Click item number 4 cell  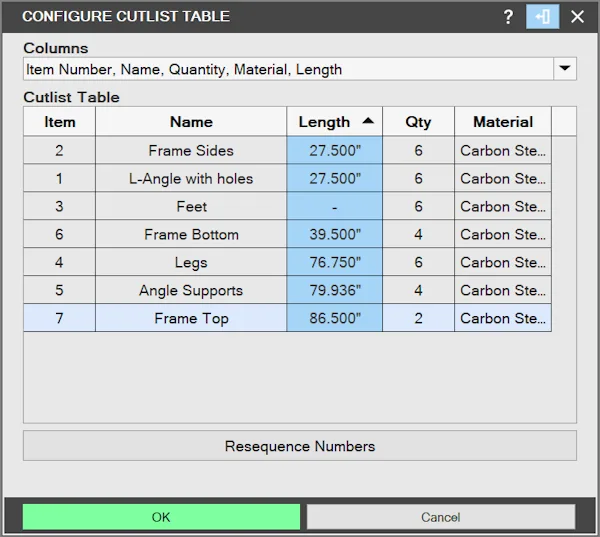tap(59, 262)
